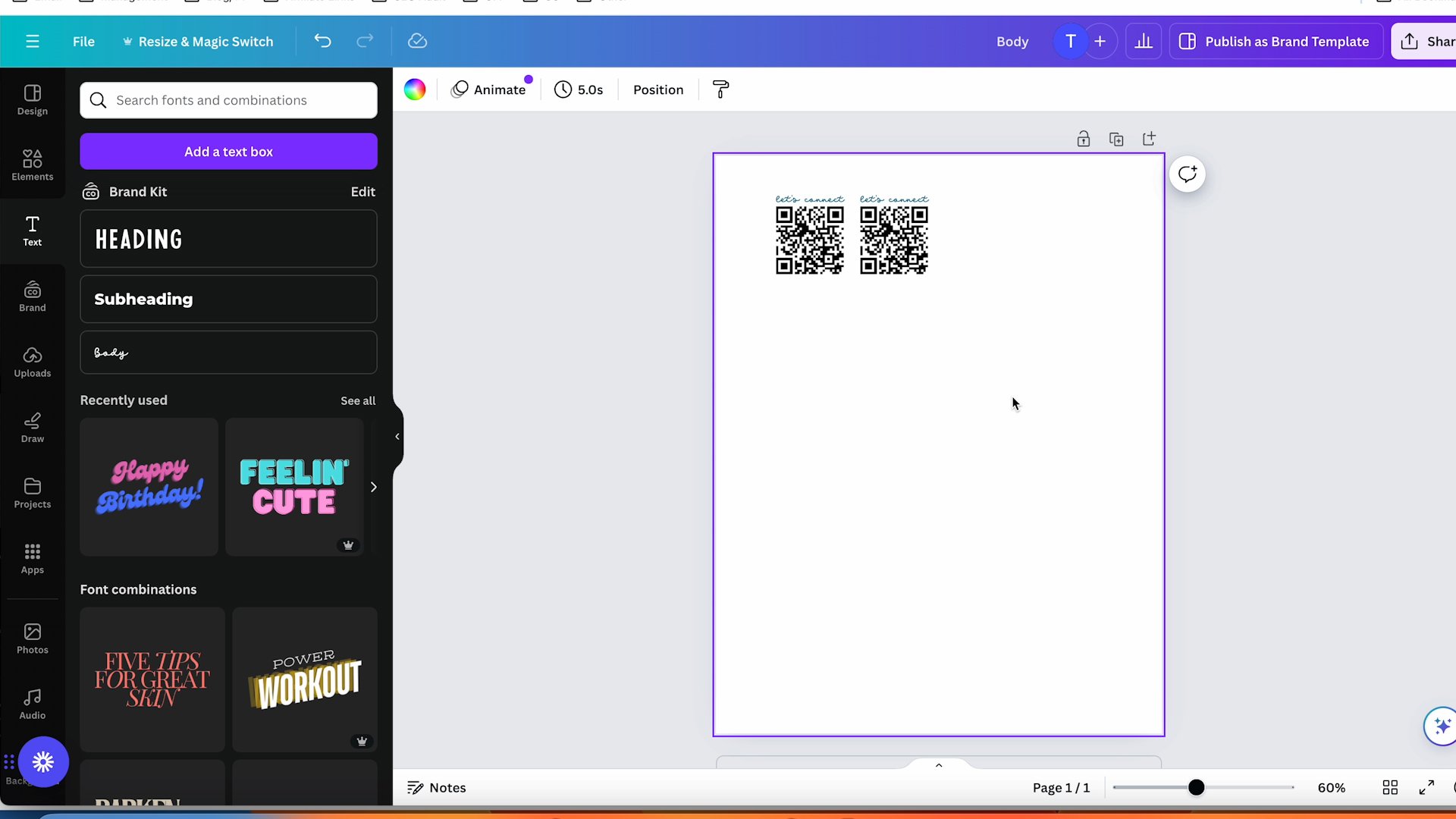Open the Publish as Brand Template button
Viewport: 1456px width, 819px height.
tap(1280, 41)
